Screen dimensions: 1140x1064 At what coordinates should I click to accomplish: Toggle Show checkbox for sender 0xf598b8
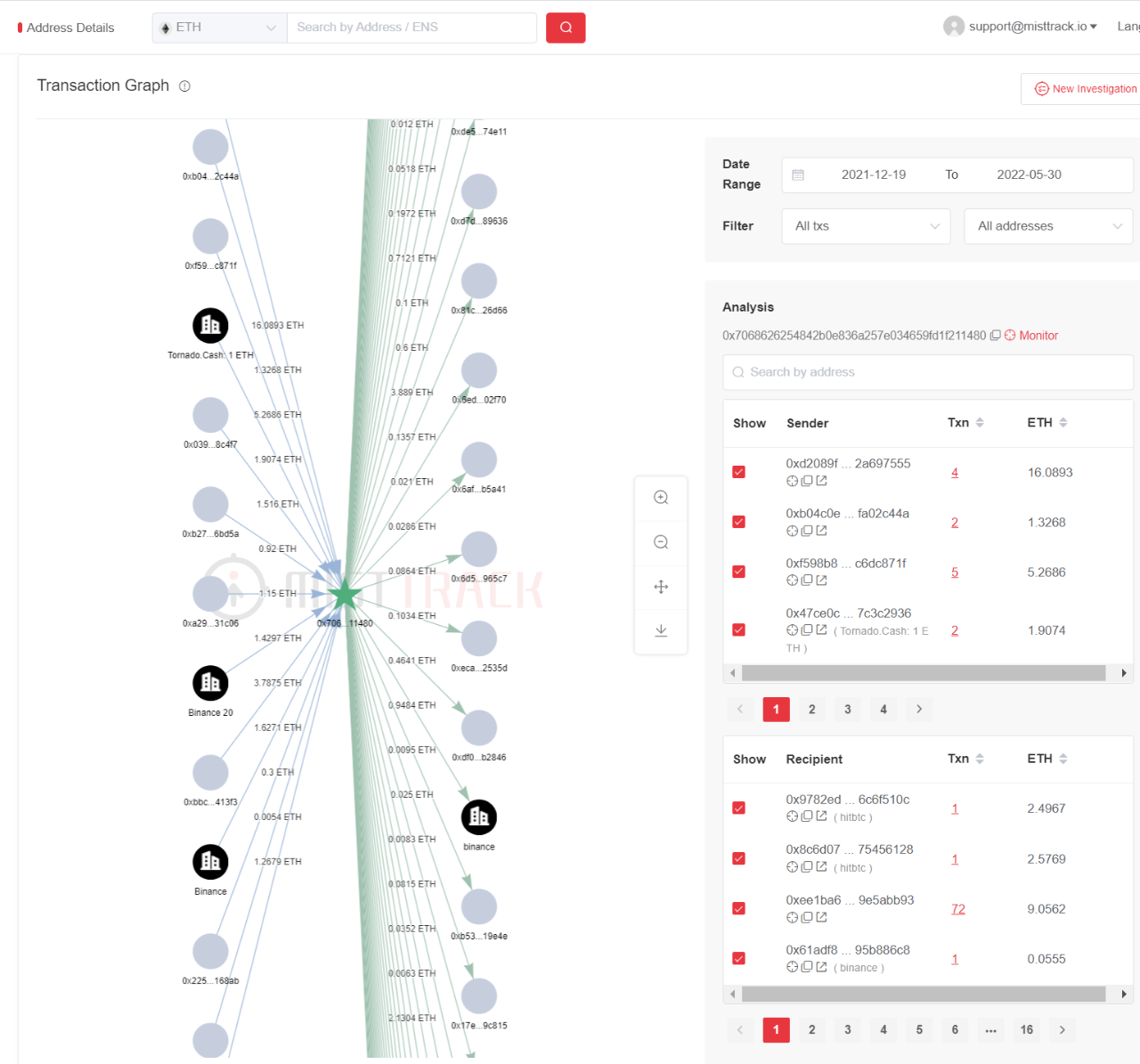[x=738, y=572]
